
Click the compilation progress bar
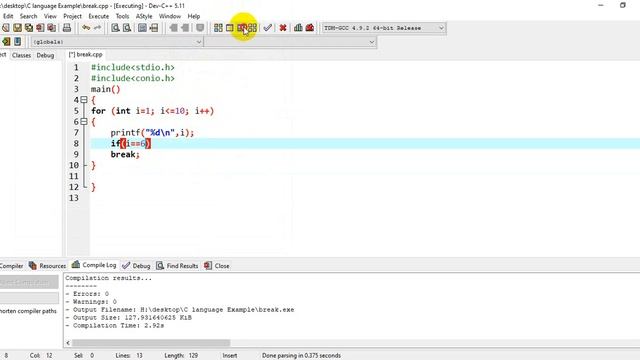(29, 298)
